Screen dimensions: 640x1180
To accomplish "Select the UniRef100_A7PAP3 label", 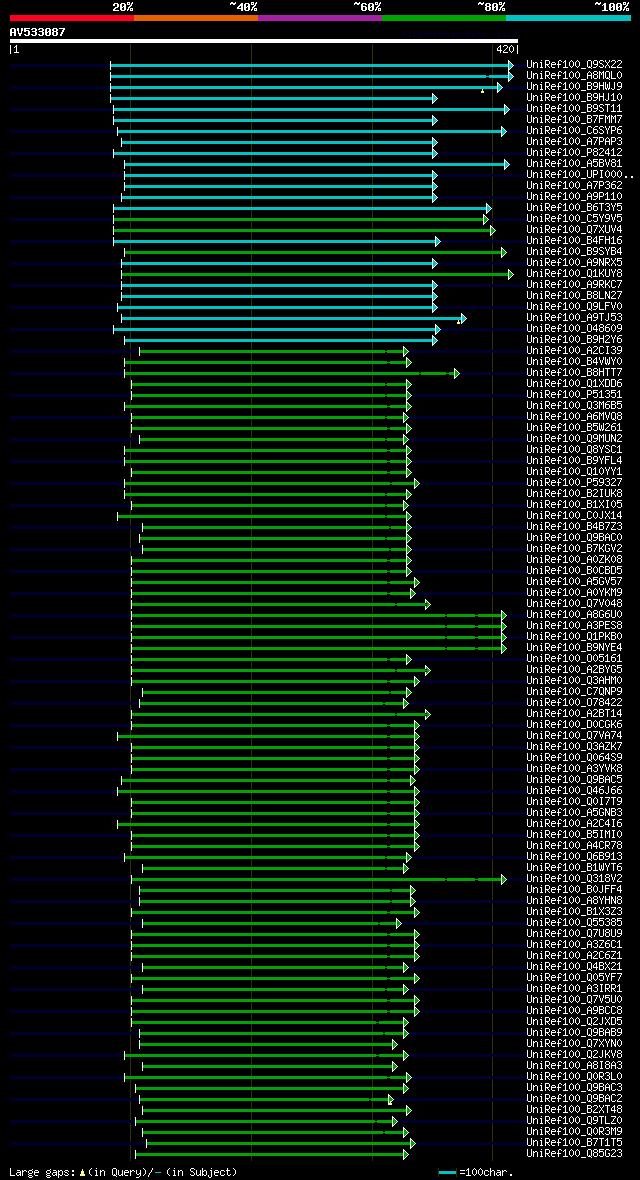I will [x=574, y=141].
